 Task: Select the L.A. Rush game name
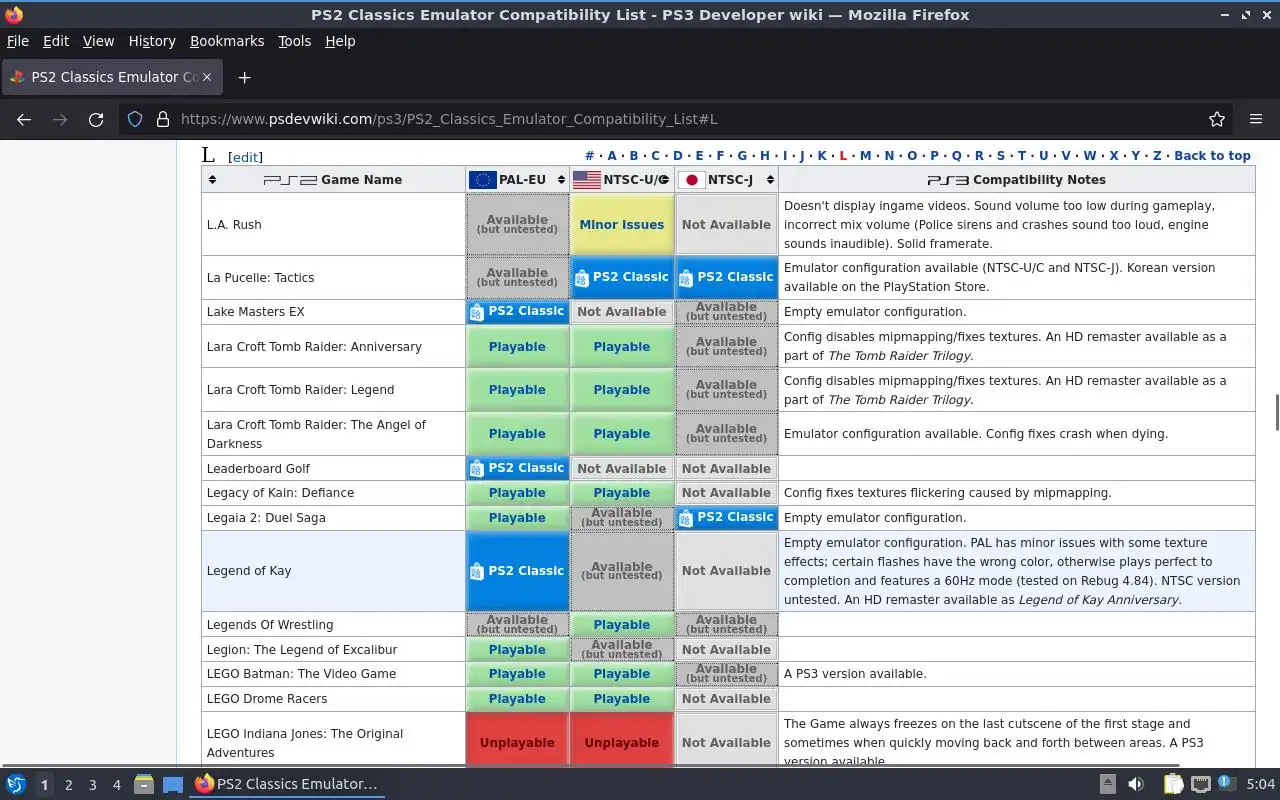pos(234,225)
